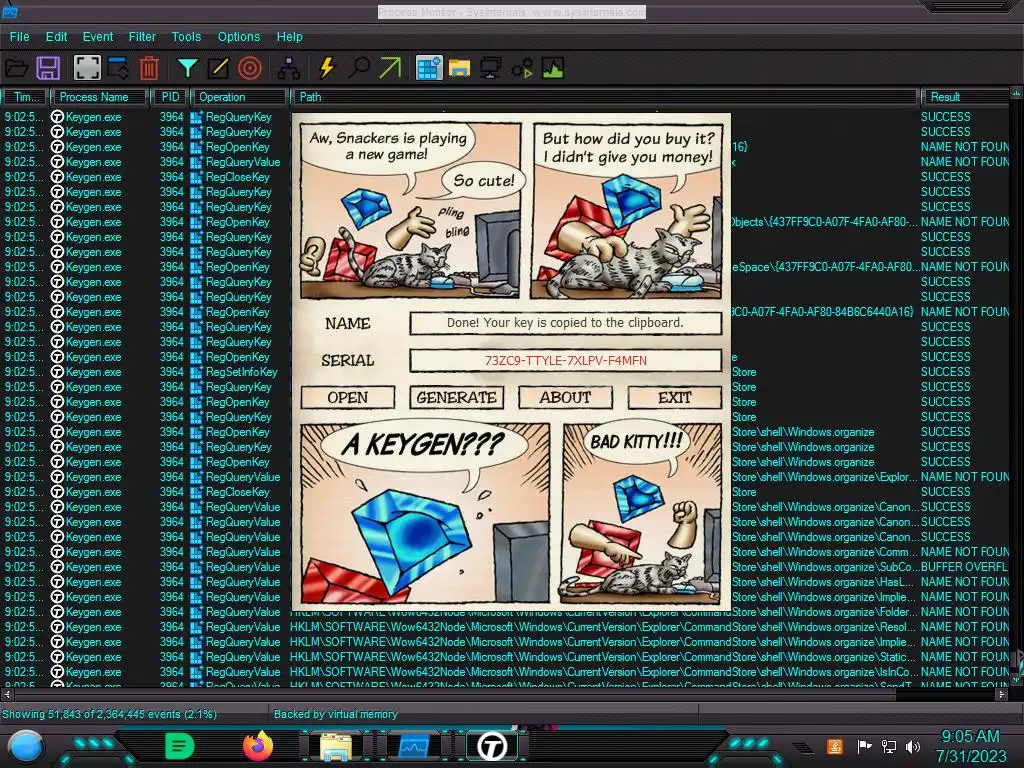
Task: Click the OPEN button in keygen
Action: click(x=348, y=397)
